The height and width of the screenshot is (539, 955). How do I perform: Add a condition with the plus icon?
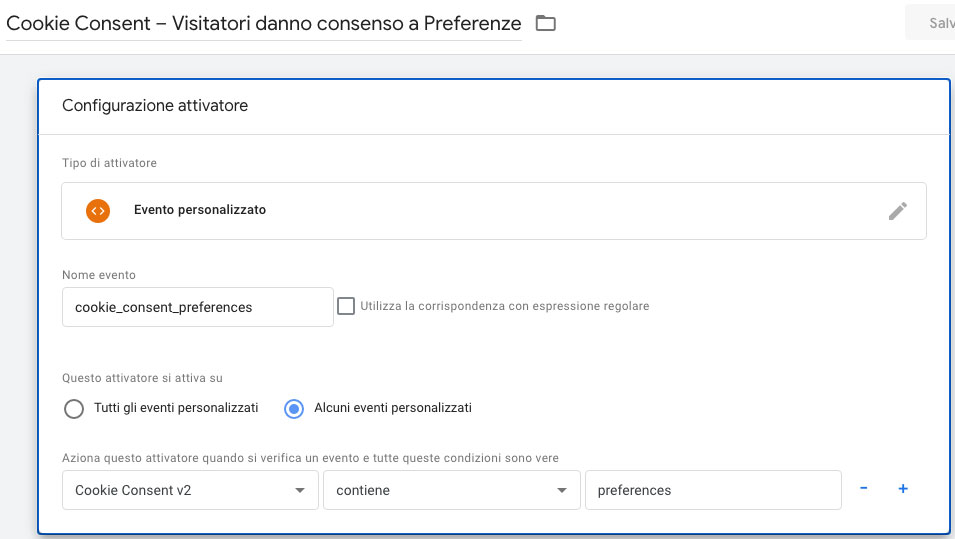(903, 488)
